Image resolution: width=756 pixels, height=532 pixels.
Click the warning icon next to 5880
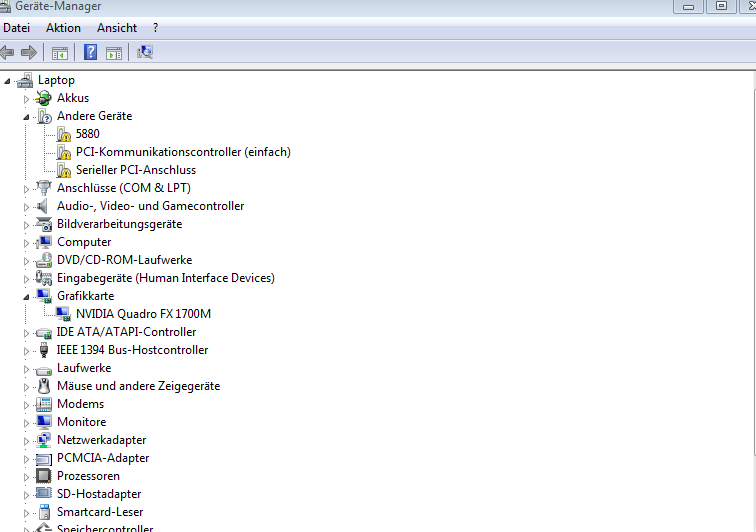click(x=63, y=134)
